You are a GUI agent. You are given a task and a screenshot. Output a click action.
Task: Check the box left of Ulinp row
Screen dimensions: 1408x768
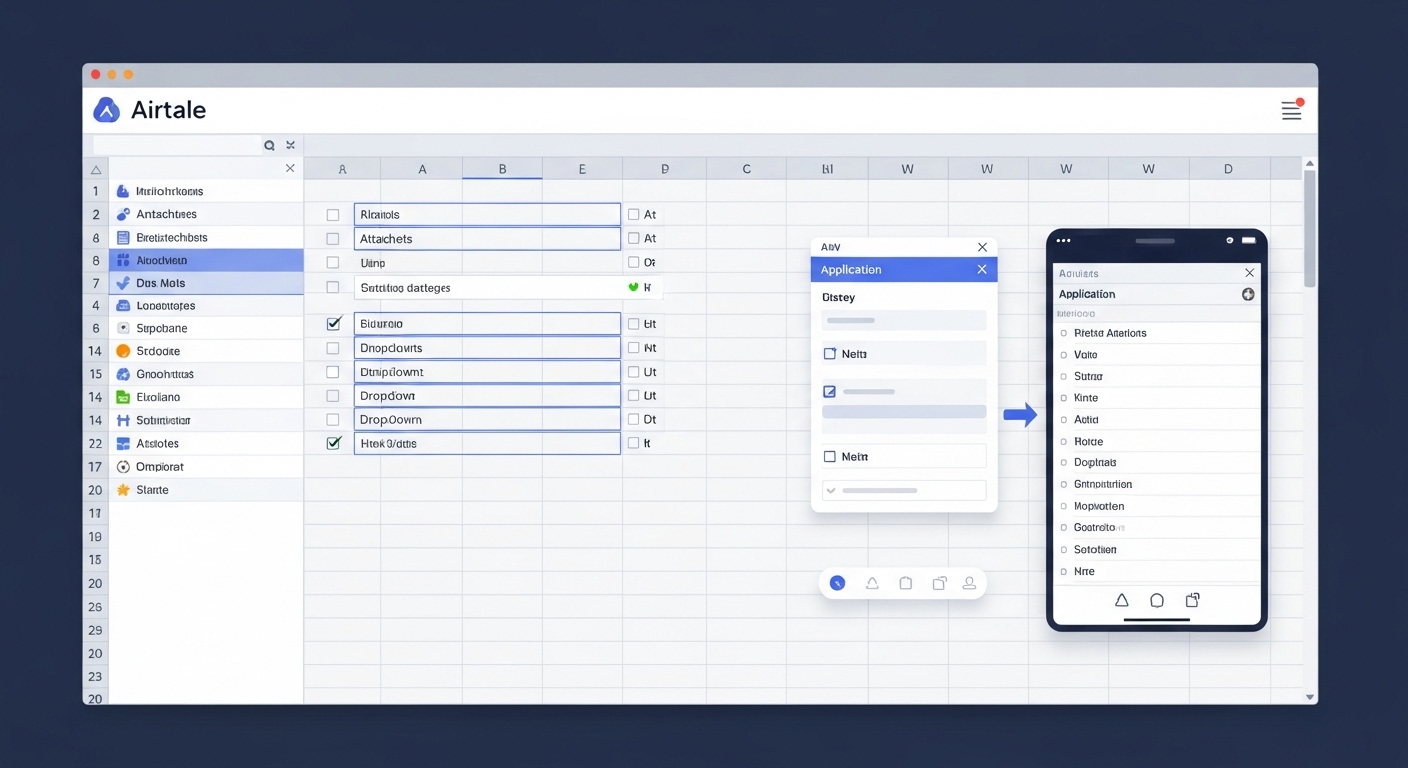coord(333,263)
